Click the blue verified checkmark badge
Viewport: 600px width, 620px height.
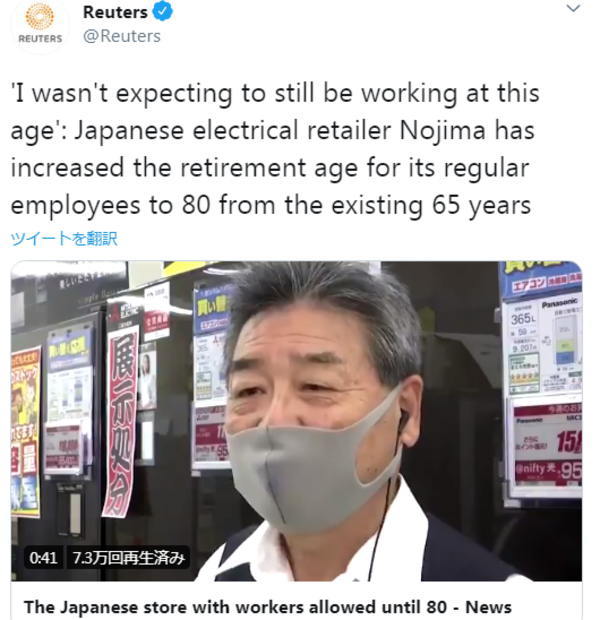(x=163, y=11)
